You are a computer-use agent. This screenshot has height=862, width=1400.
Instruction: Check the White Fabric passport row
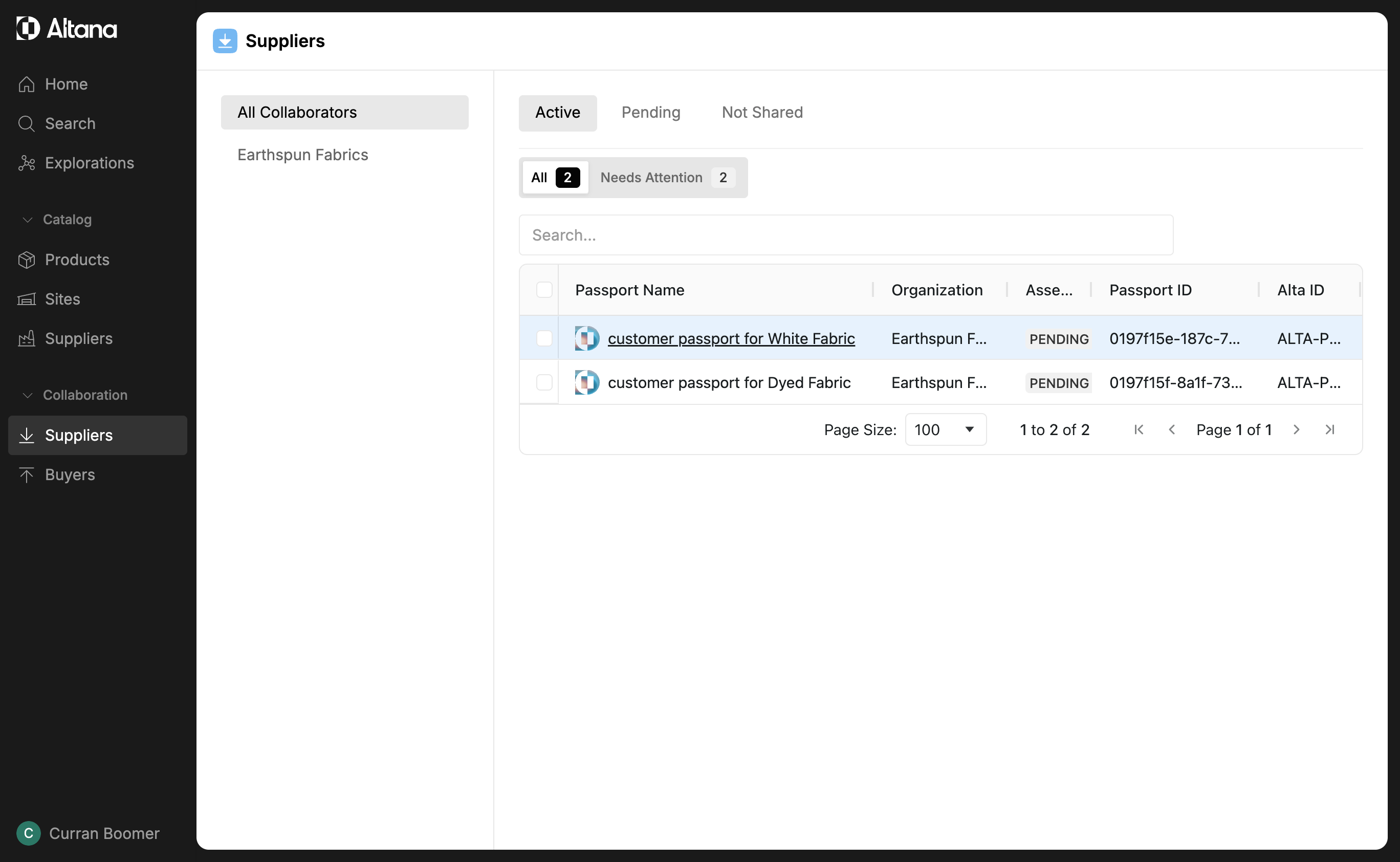(544, 338)
